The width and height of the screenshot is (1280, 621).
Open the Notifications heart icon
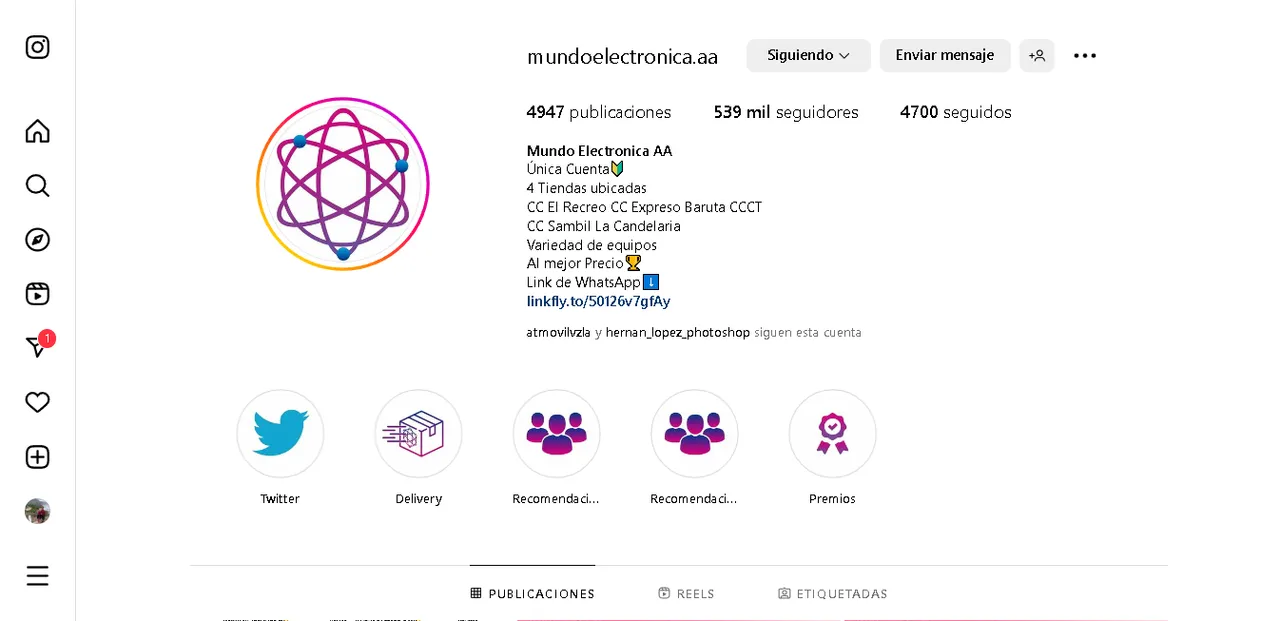pos(37,402)
